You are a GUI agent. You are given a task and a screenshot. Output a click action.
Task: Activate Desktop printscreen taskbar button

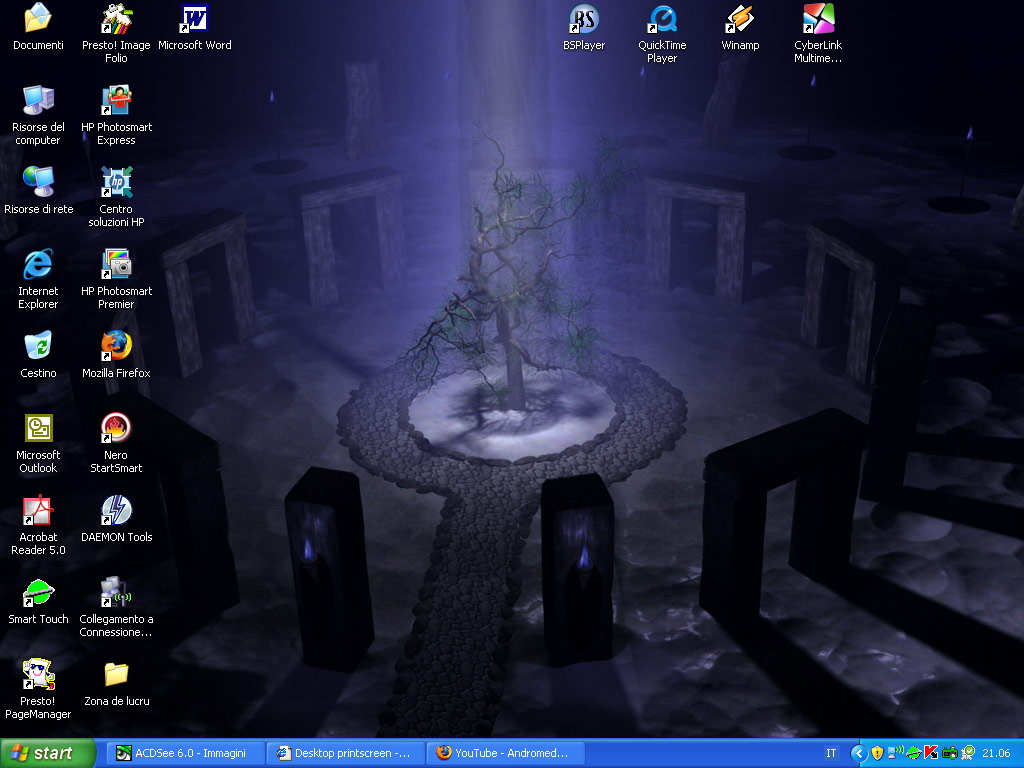[345, 753]
